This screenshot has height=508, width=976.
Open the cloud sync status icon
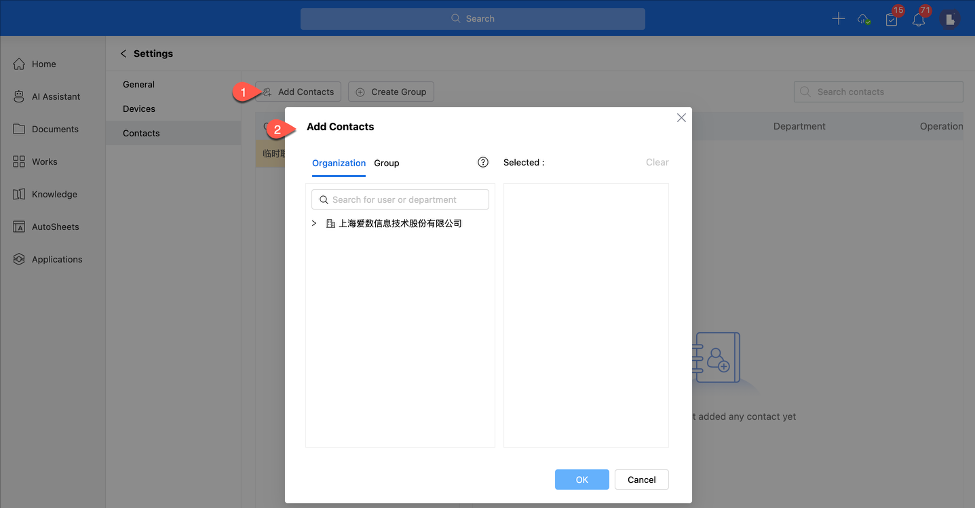coord(864,19)
